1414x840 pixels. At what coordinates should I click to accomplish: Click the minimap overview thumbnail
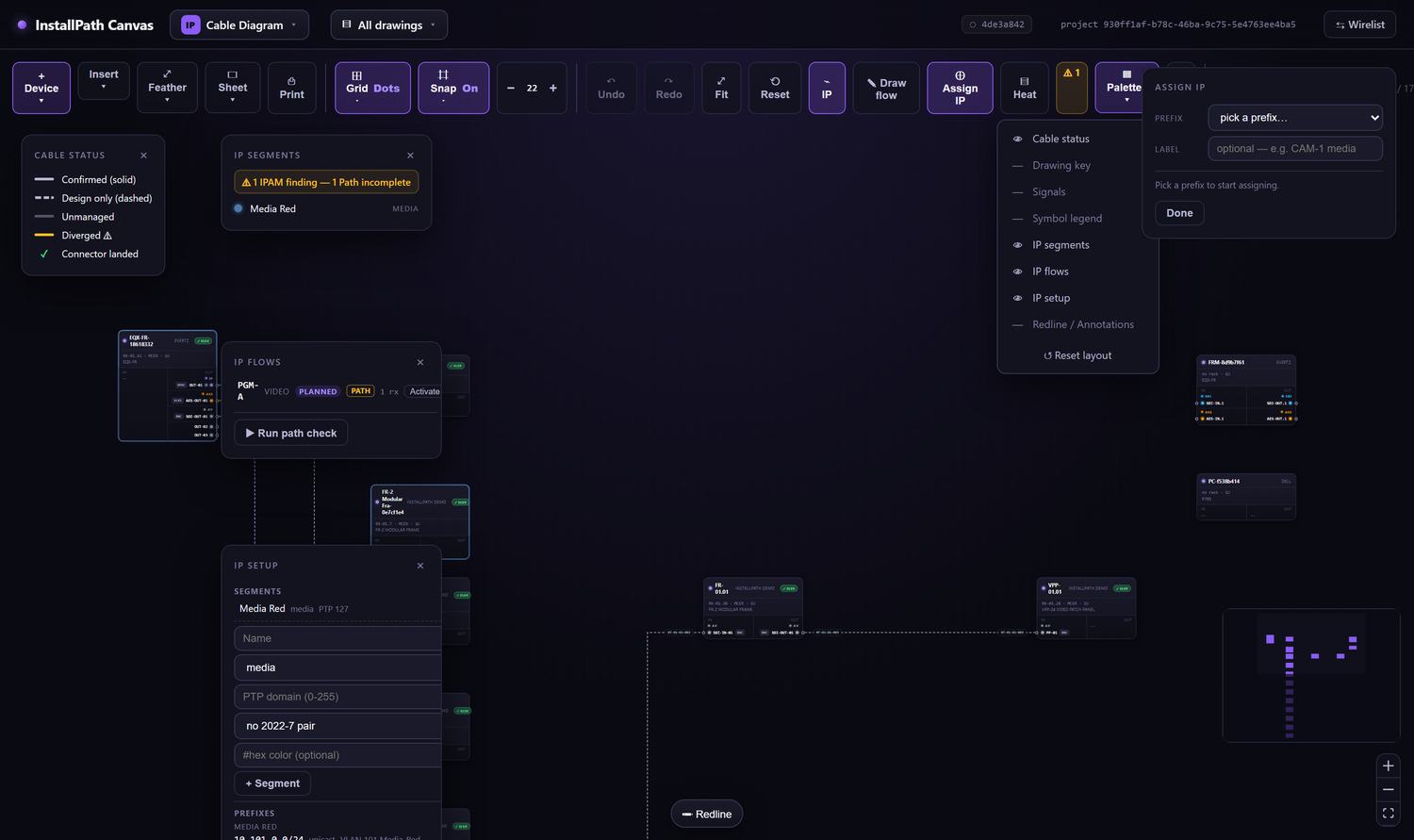1311,675
